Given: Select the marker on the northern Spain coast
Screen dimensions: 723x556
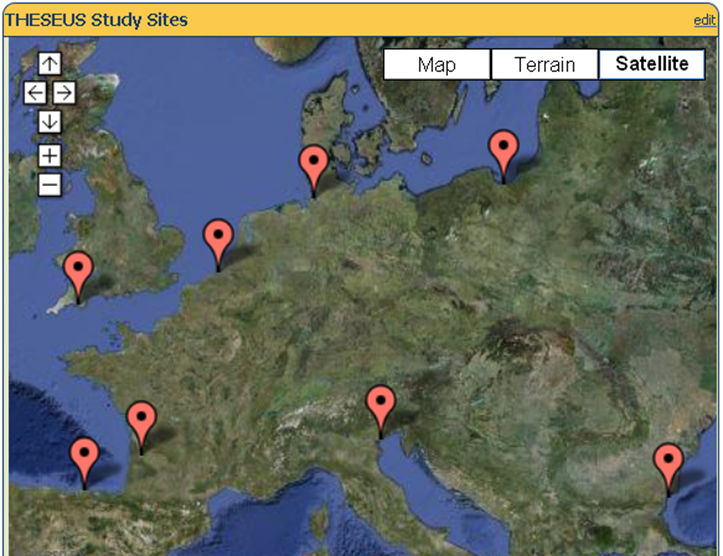Looking at the screenshot, I should pyautogui.click(x=85, y=460).
